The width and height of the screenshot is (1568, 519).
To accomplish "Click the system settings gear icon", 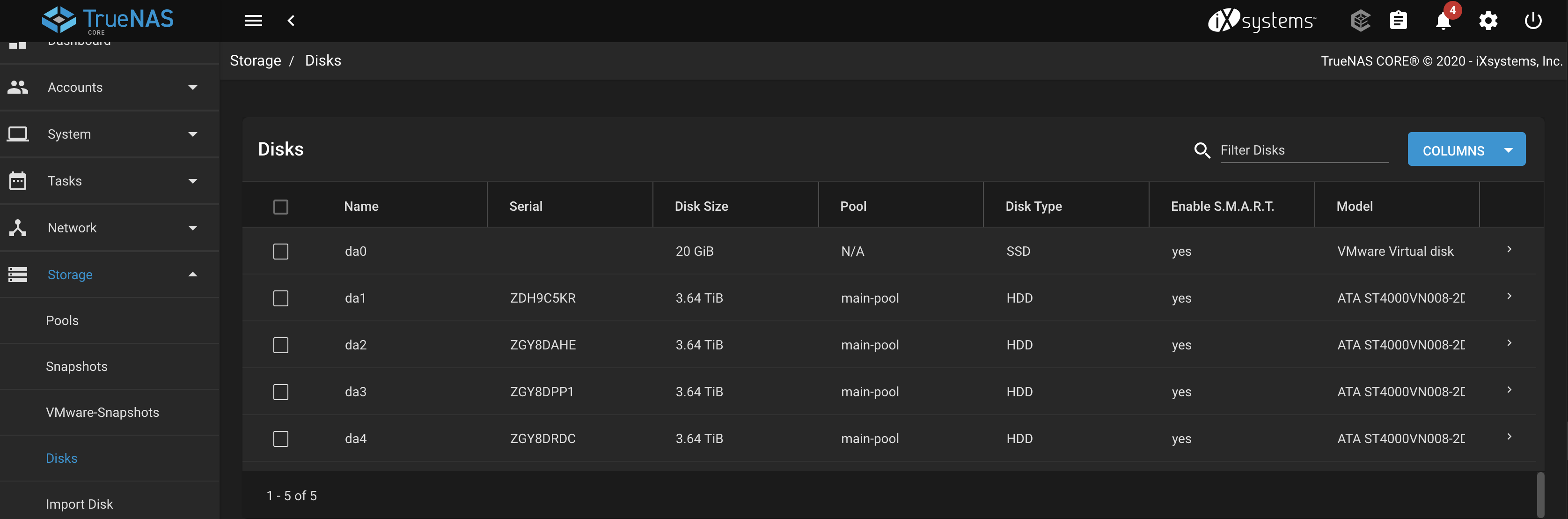I will [x=1488, y=20].
